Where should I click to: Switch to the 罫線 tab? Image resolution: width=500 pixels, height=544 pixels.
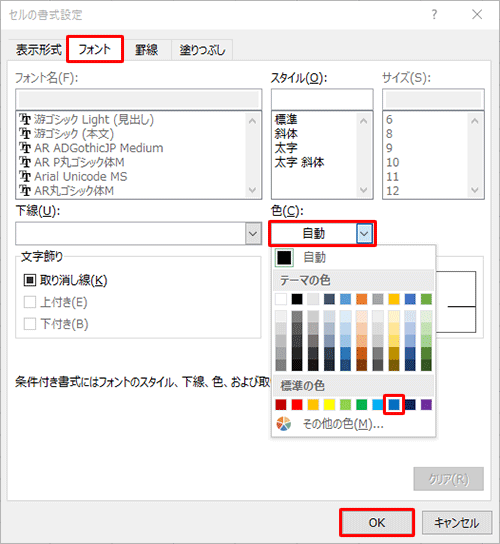coord(146,50)
